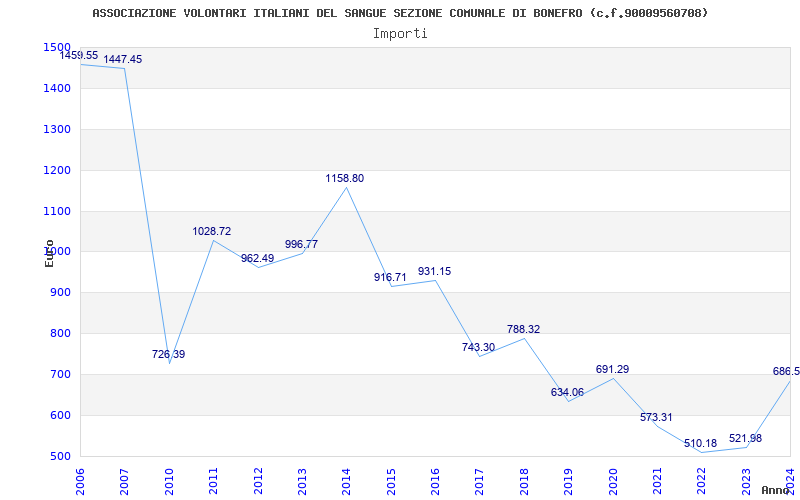Click the 'Anno' x-axis title
This screenshot has height=500, width=800.
coord(776,490)
